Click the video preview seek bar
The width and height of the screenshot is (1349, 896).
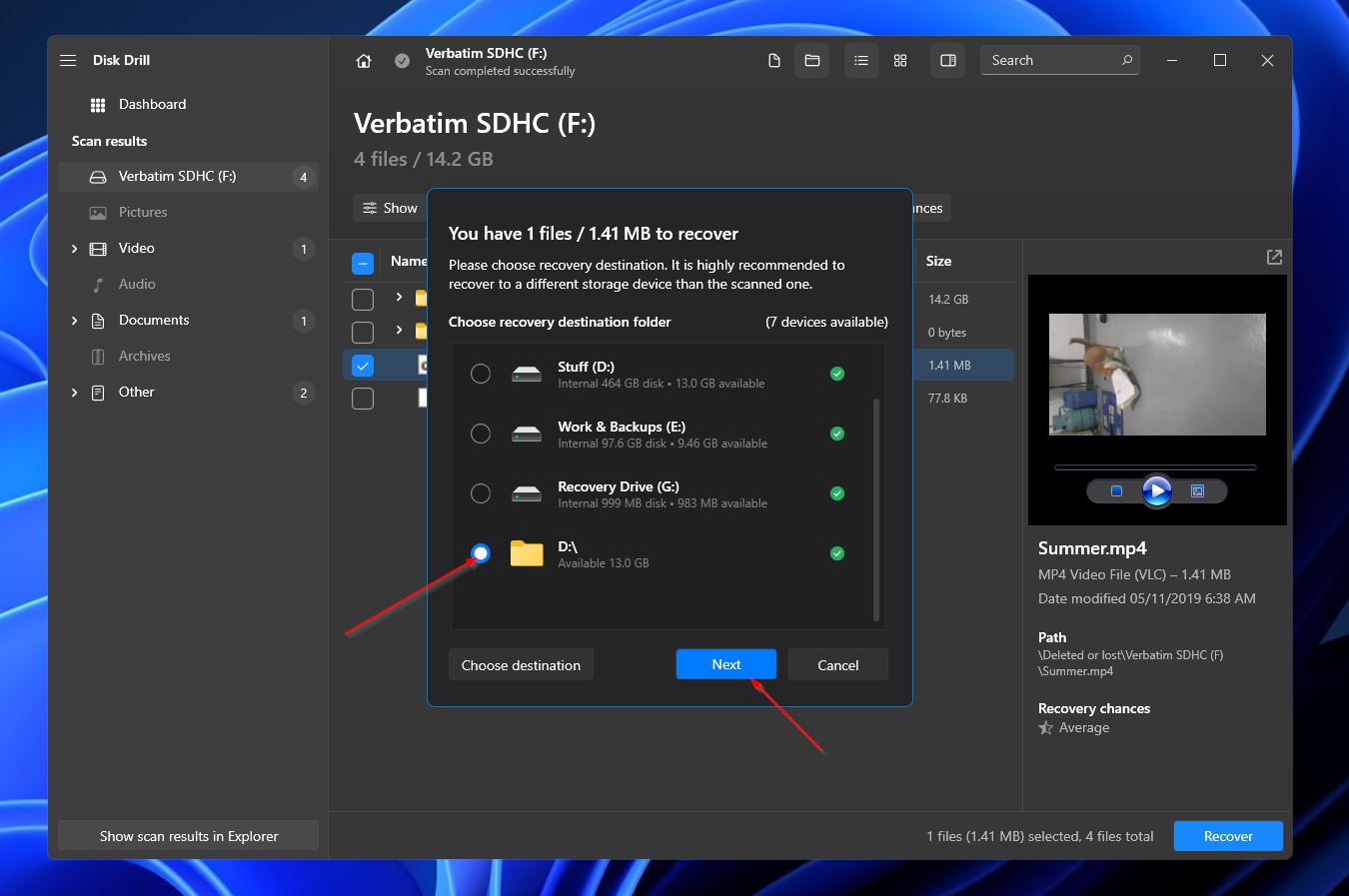tap(1156, 467)
